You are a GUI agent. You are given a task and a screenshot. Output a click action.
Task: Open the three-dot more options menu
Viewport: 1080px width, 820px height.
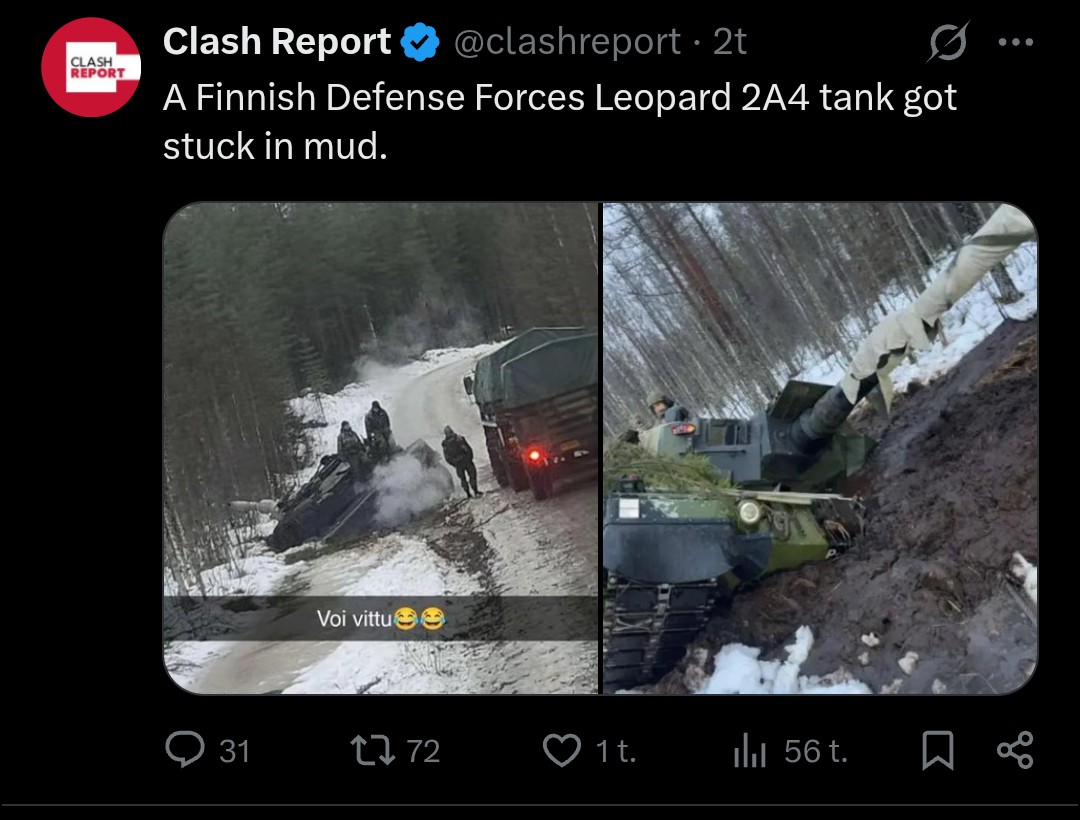1016,42
